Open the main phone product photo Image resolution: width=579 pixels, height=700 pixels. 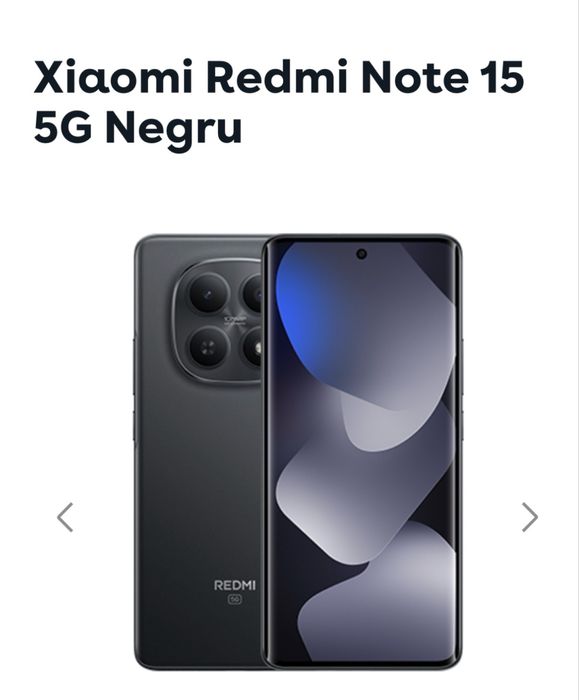(298, 452)
